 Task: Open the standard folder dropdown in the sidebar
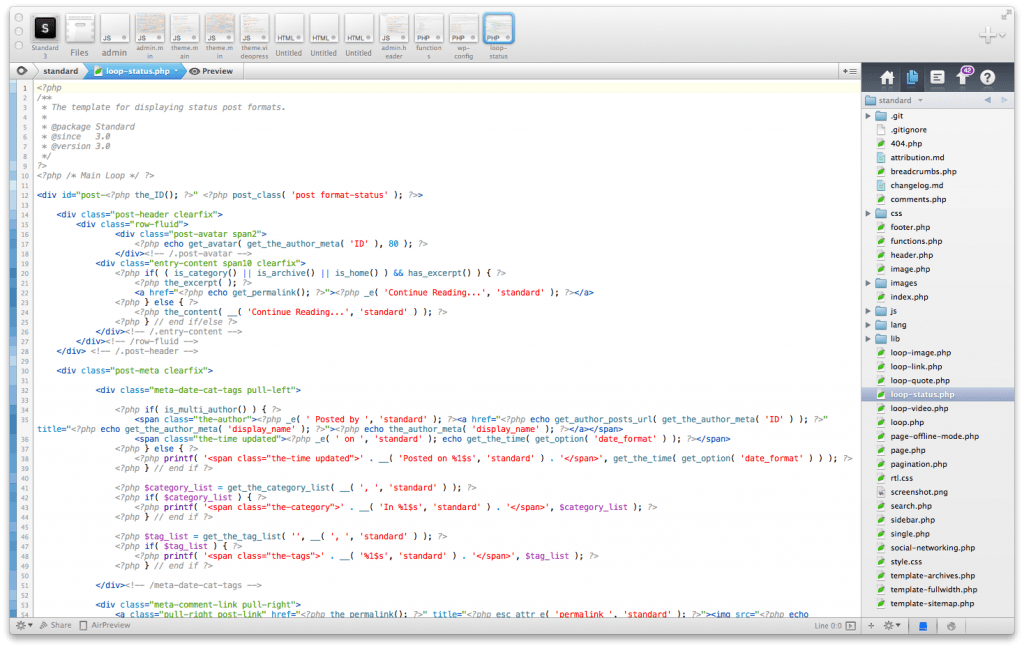[x=895, y=100]
